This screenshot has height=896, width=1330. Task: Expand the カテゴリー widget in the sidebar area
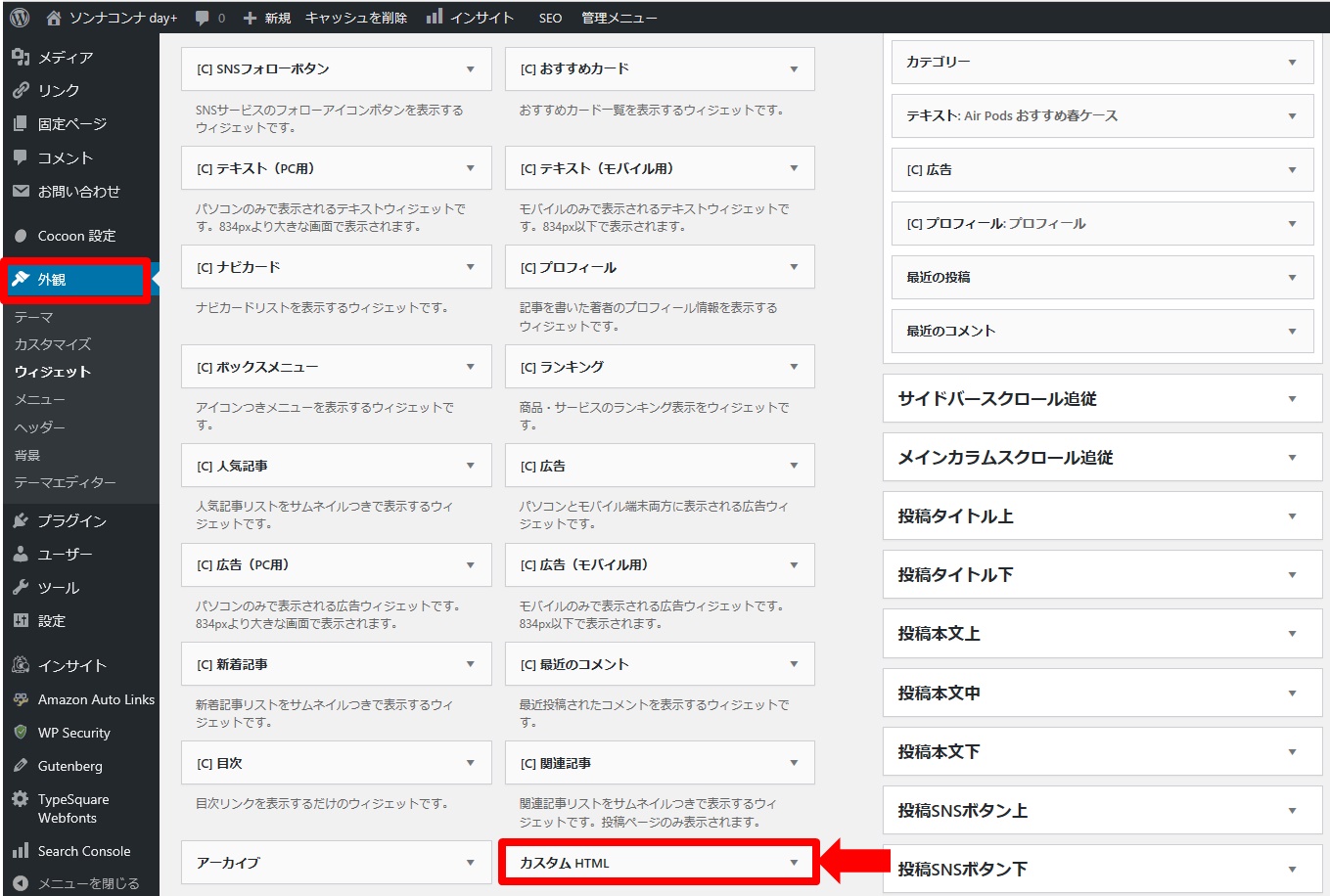(1292, 62)
